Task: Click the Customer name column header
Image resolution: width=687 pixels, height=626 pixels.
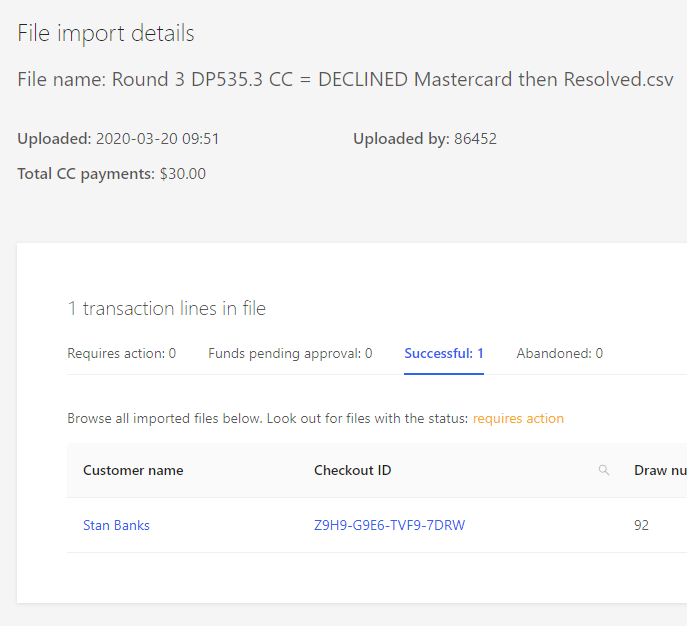Action: click(x=133, y=471)
